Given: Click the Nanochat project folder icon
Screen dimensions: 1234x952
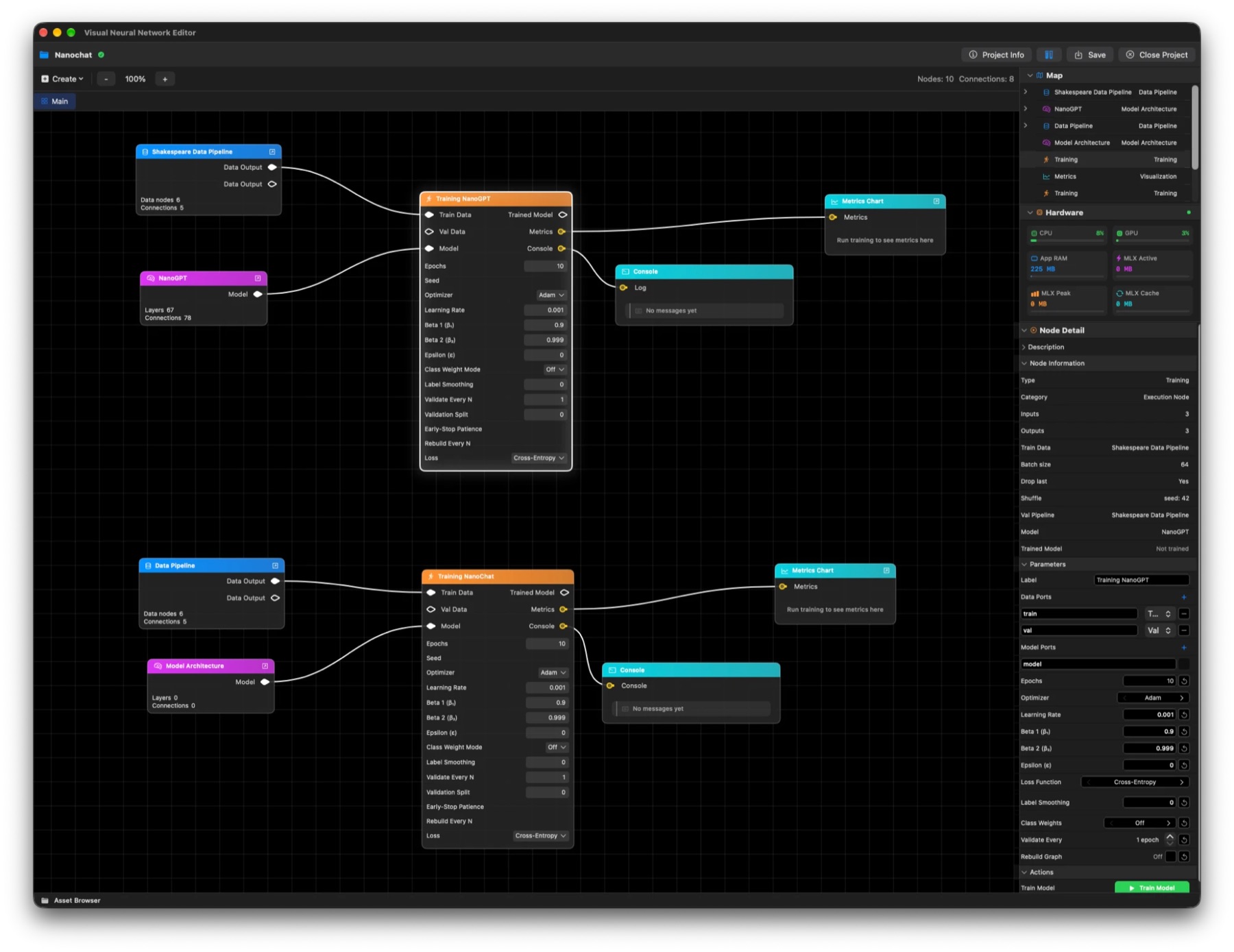Looking at the screenshot, I should click(45, 55).
